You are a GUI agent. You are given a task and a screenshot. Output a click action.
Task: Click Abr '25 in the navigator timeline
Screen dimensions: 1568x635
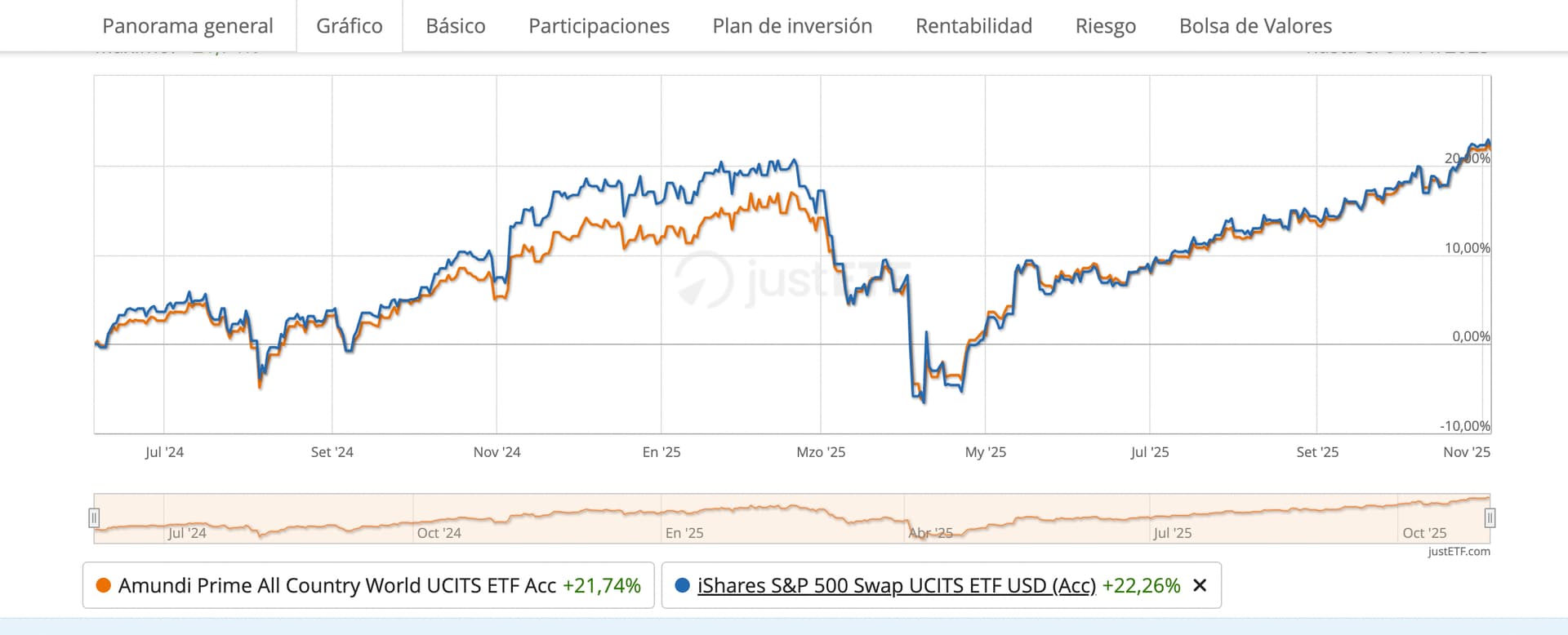(x=931, y=533)
